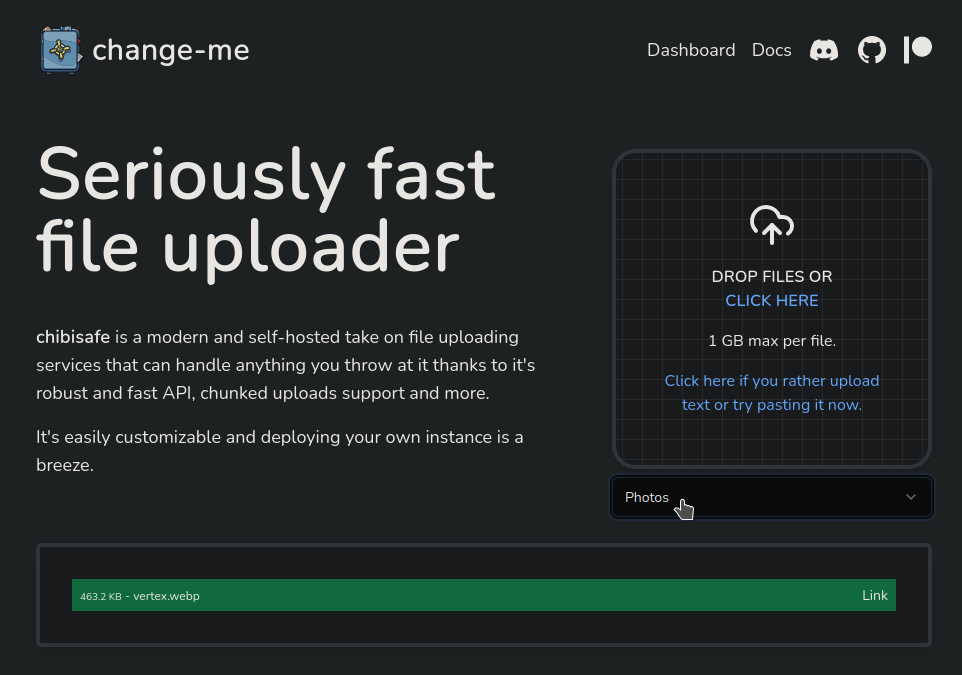
Task: Expand the album selector chevron arrow
Action: point(911,497)
